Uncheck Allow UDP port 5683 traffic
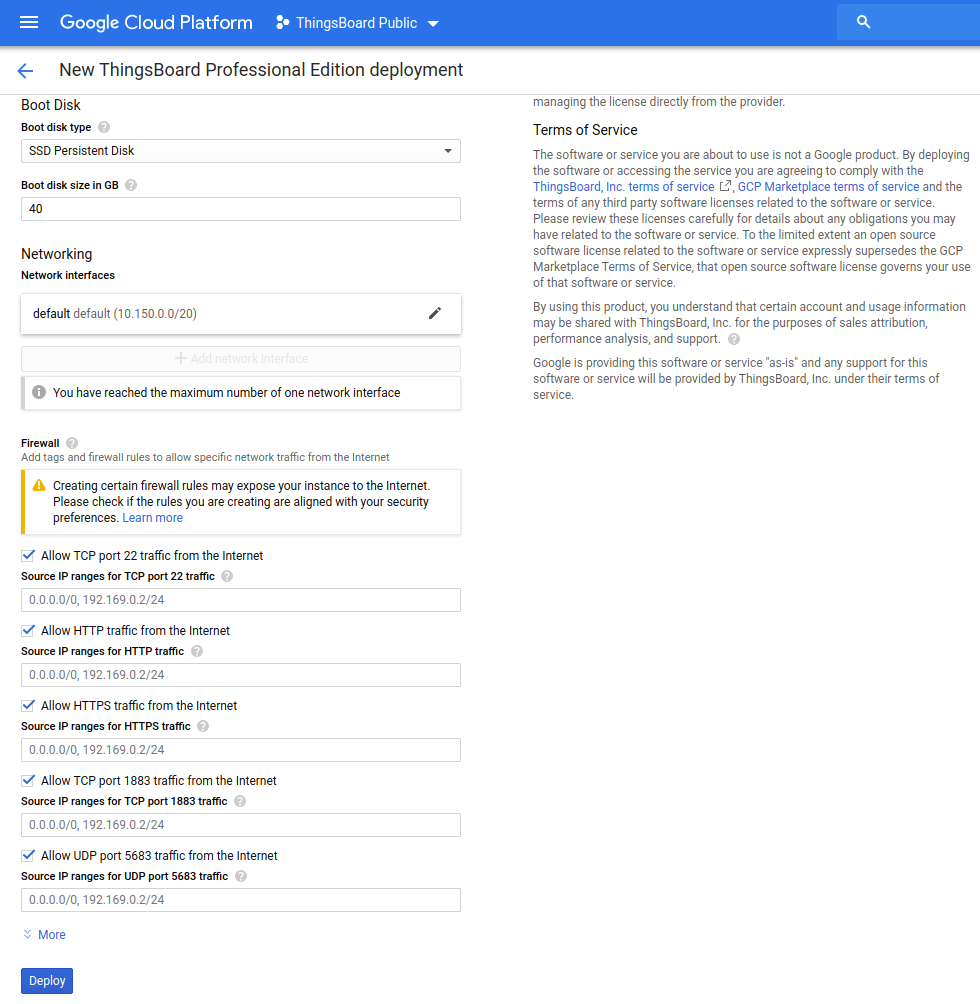The image size is (980, 1004). [x=28, y=855]
